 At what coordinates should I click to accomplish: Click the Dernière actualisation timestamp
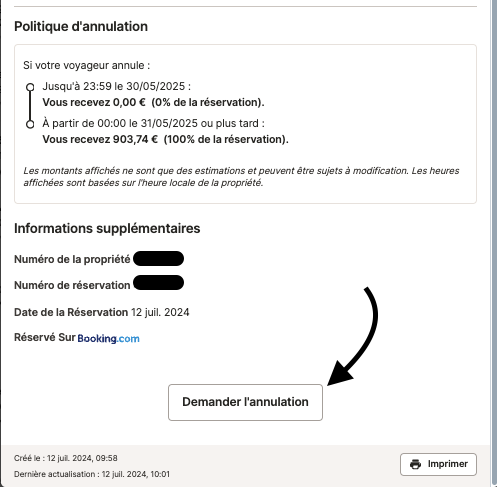[92, 474]
